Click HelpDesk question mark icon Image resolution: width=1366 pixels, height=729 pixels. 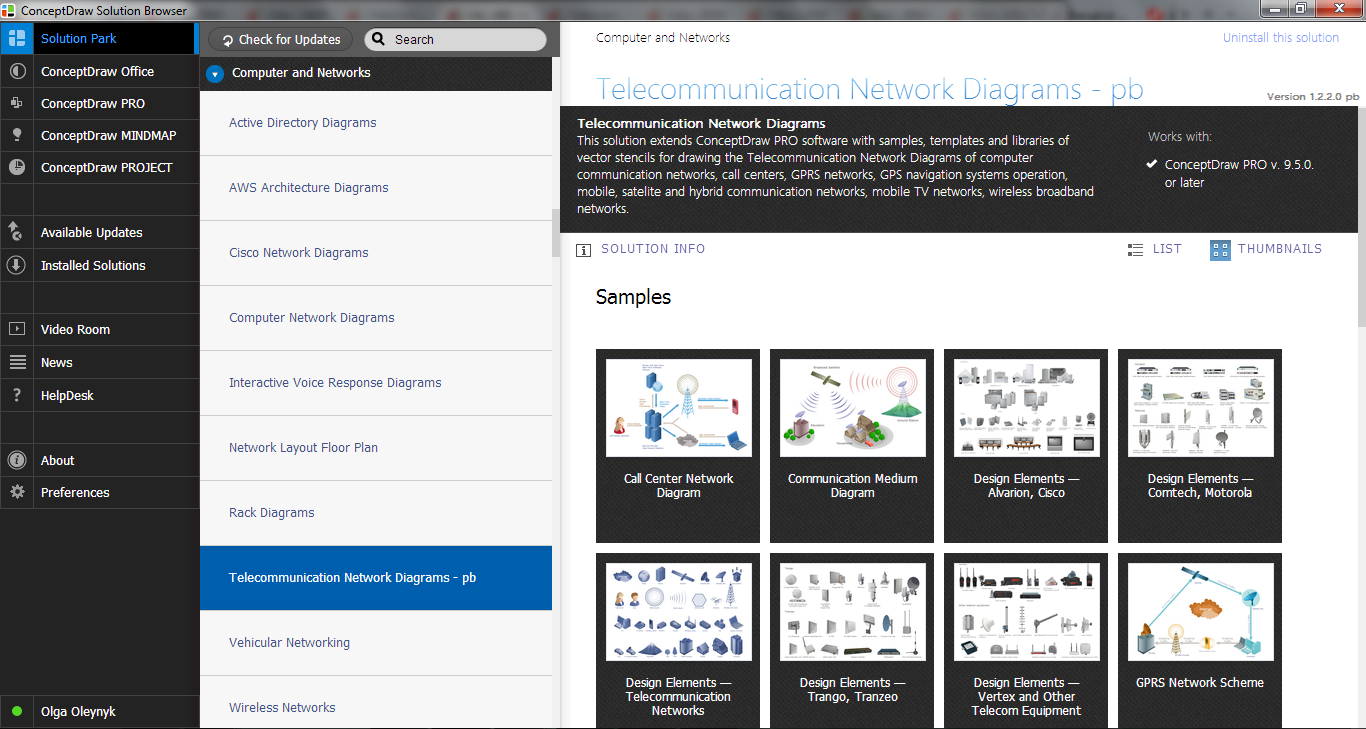16,395
